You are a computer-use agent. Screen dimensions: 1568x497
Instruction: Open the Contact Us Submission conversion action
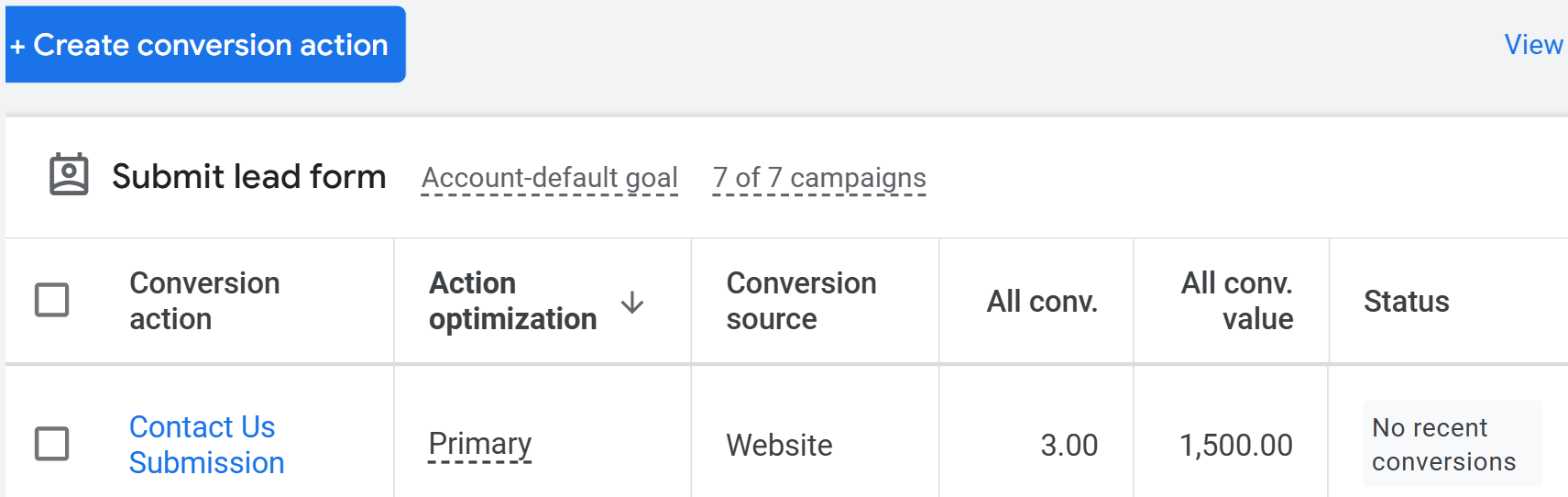(x=206, y=445)
